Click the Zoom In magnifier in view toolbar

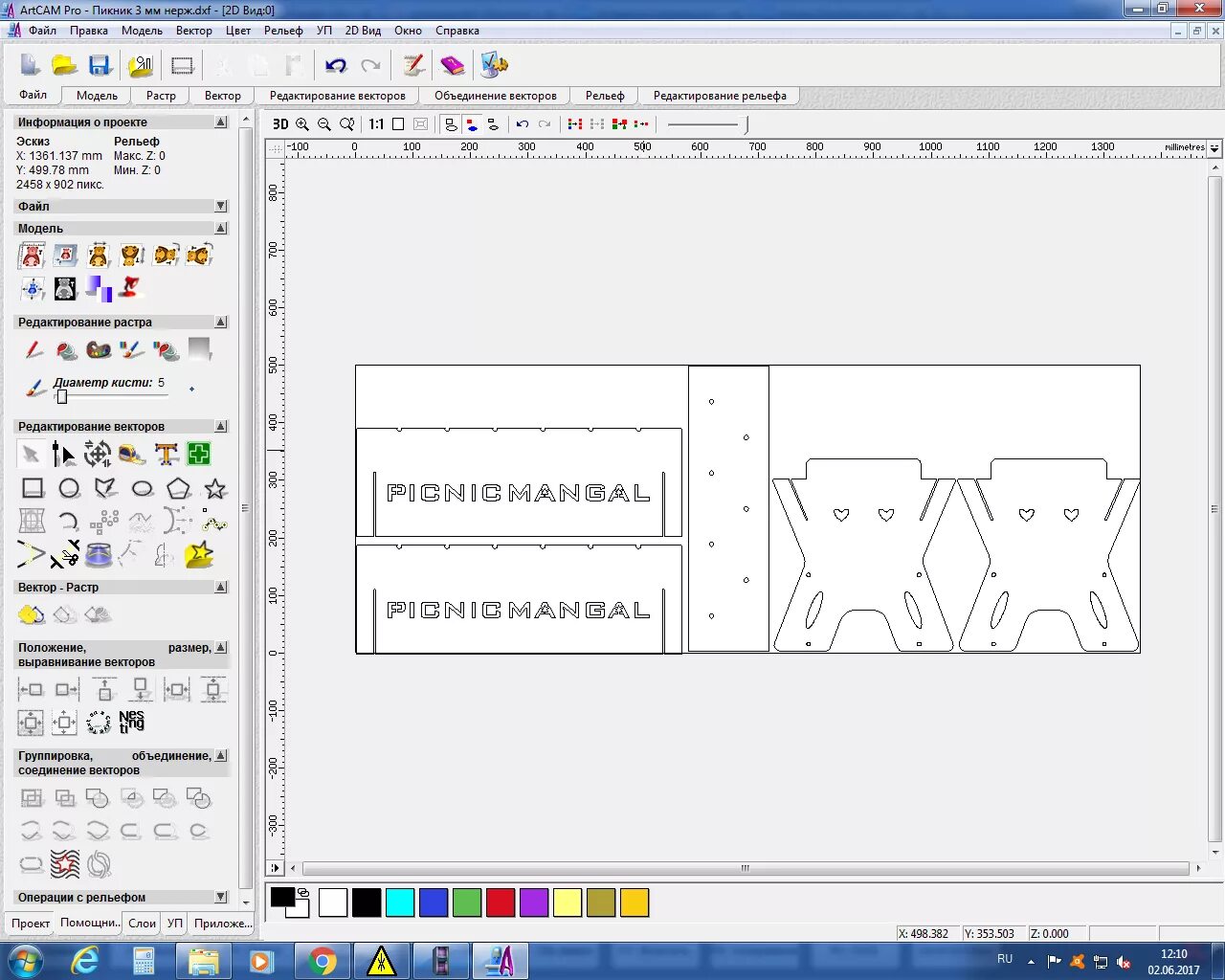point(302,124)
